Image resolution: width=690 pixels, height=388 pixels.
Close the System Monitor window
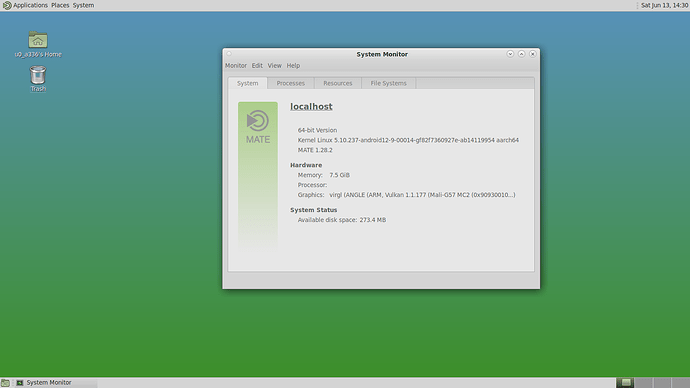point(532,54)
